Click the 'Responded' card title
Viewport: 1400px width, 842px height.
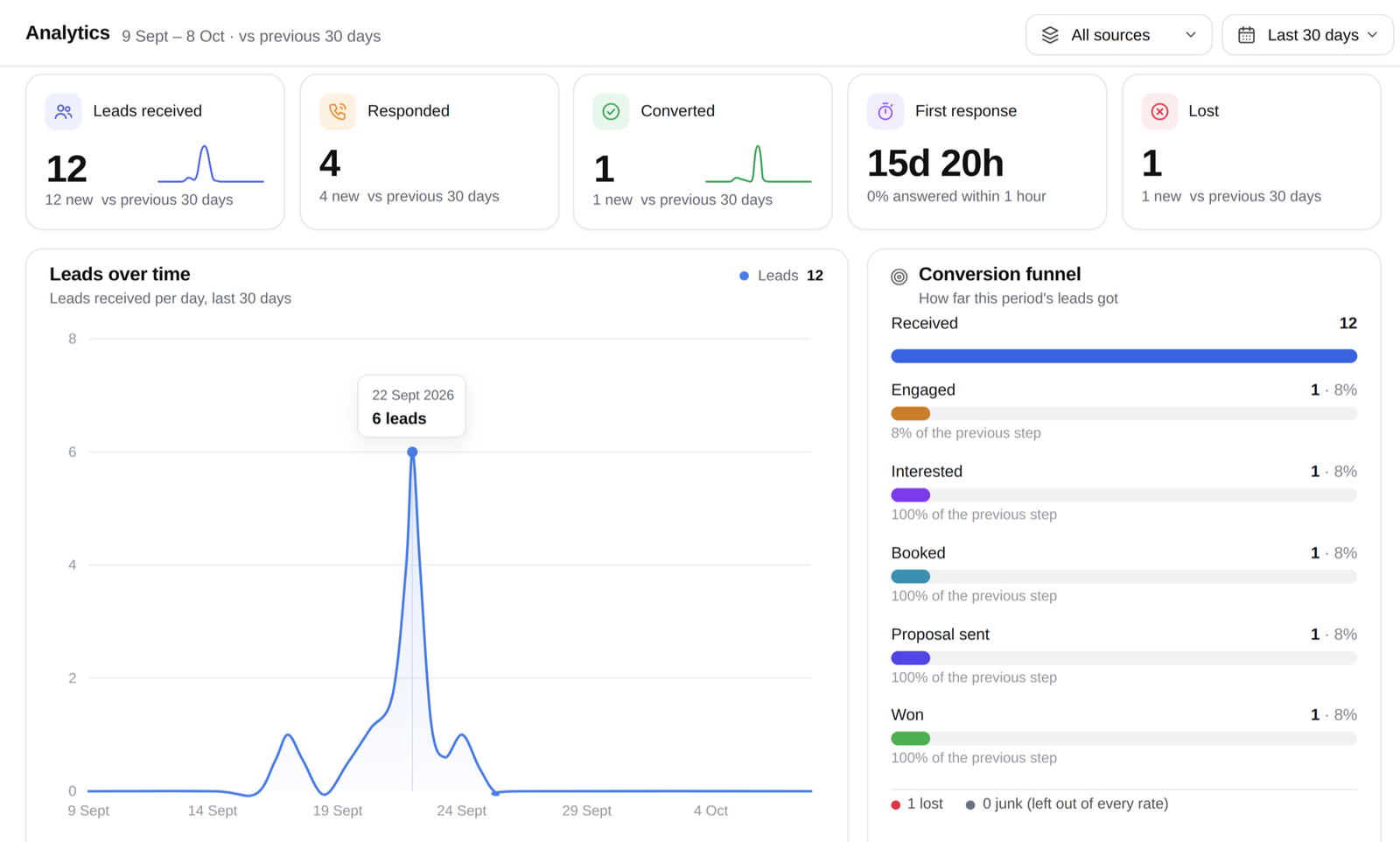pyautogui.click(x=409, y=111)
